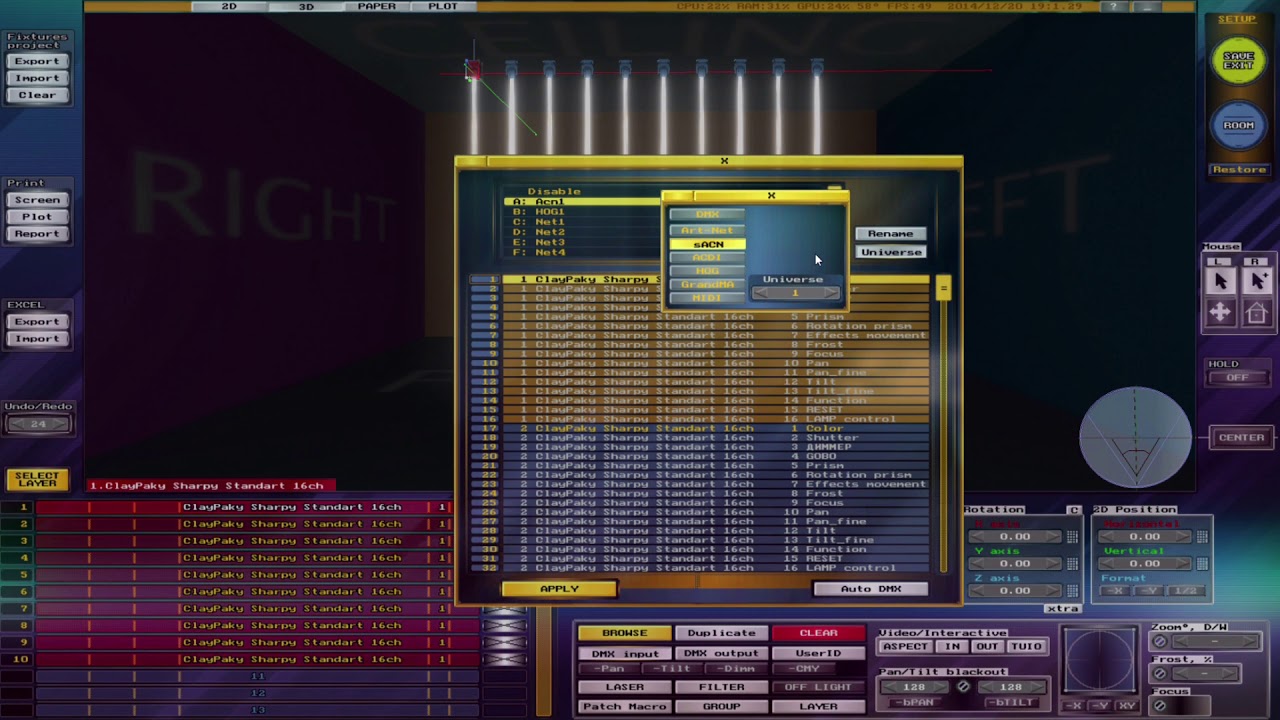Click the round ROOM icon
This screenshot has width=1280, height=720.
click(x=1238, y=126)
